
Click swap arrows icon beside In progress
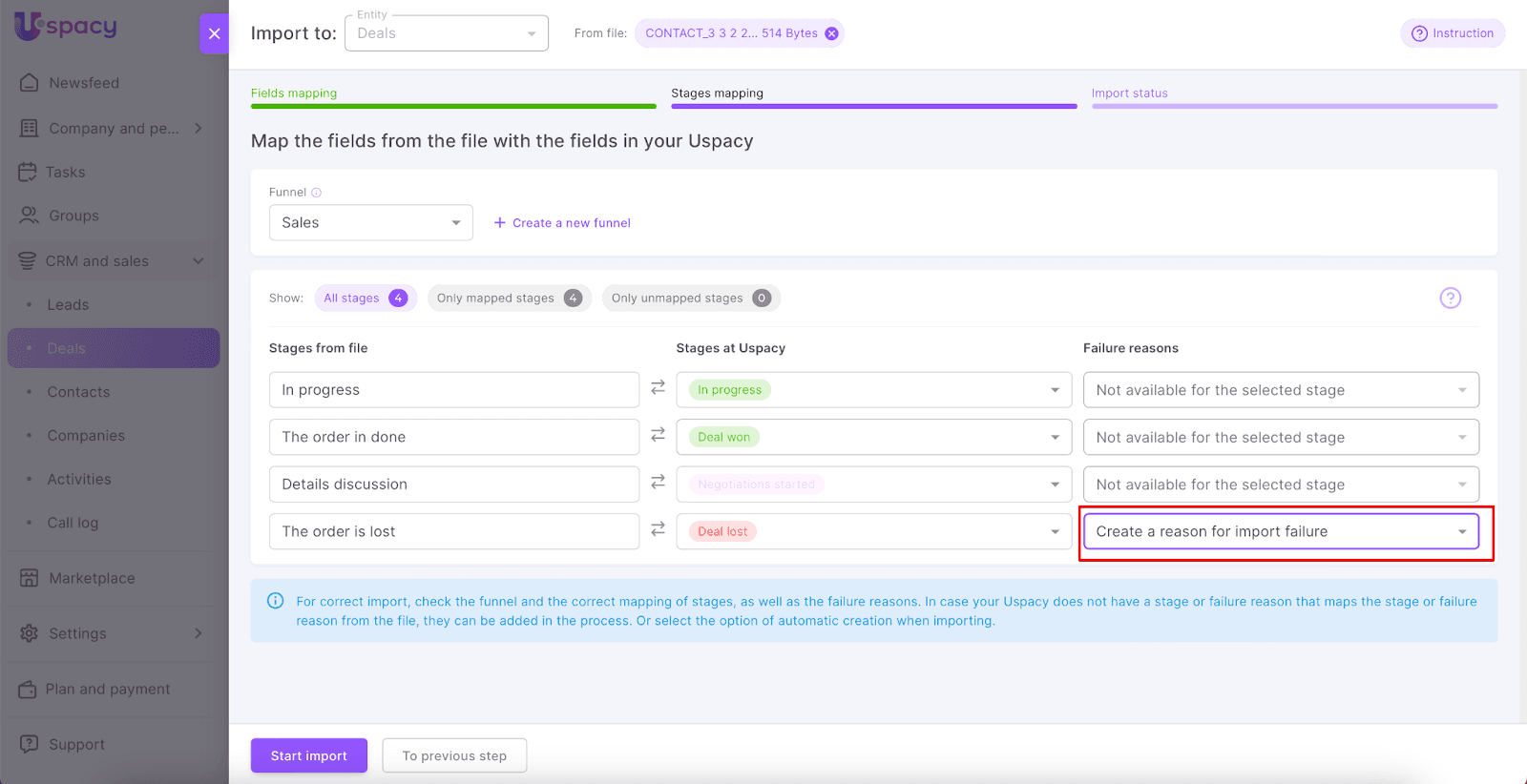click(658, 388)
